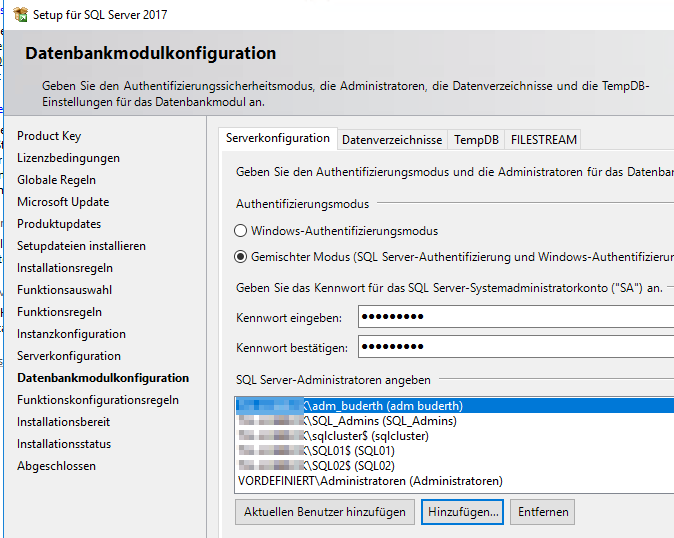Click Serverkonfiguration step in sidebar
Viewport: 674px width, 538px height.
pos(69,356)
